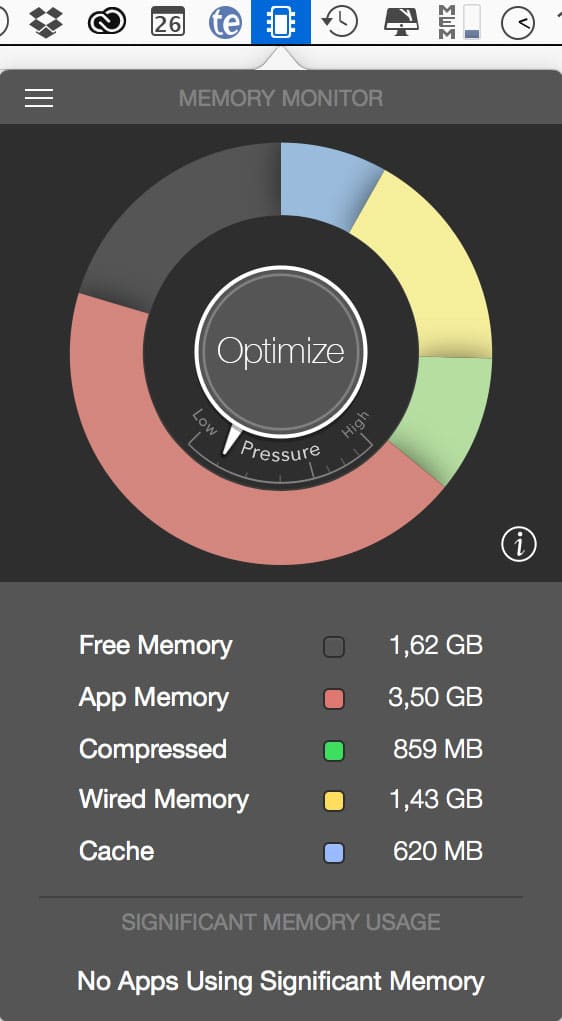Open the info icon on the chart
This screenshot has height=1021, width=562.
(519, 544)
